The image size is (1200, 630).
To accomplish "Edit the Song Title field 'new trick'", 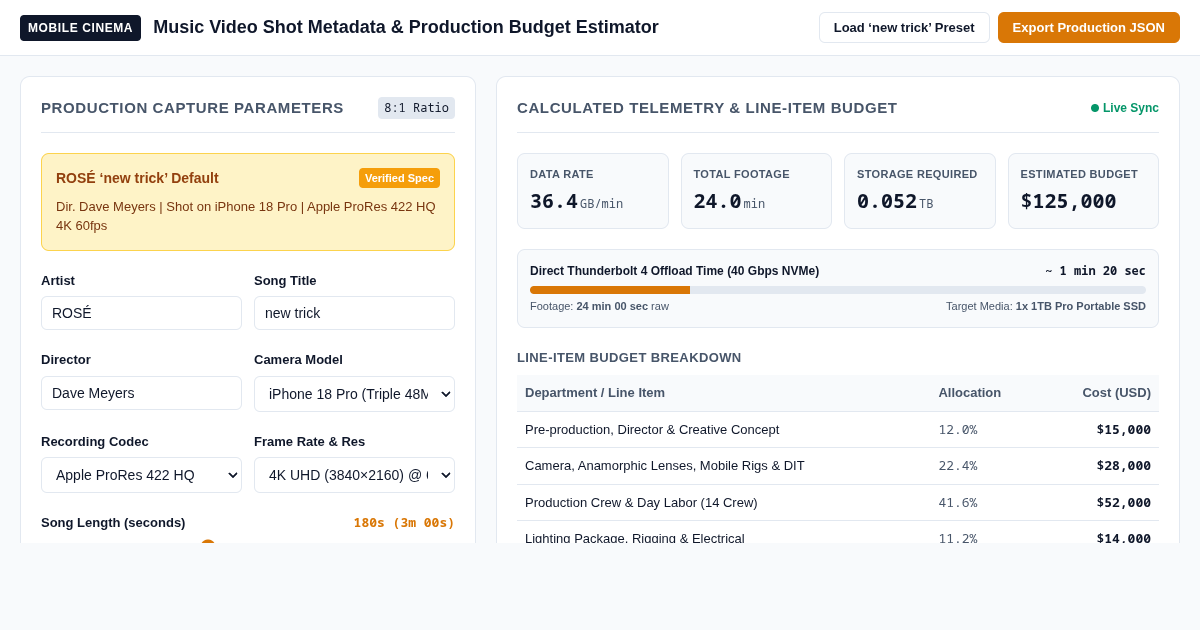I will [x=354, y=313].
